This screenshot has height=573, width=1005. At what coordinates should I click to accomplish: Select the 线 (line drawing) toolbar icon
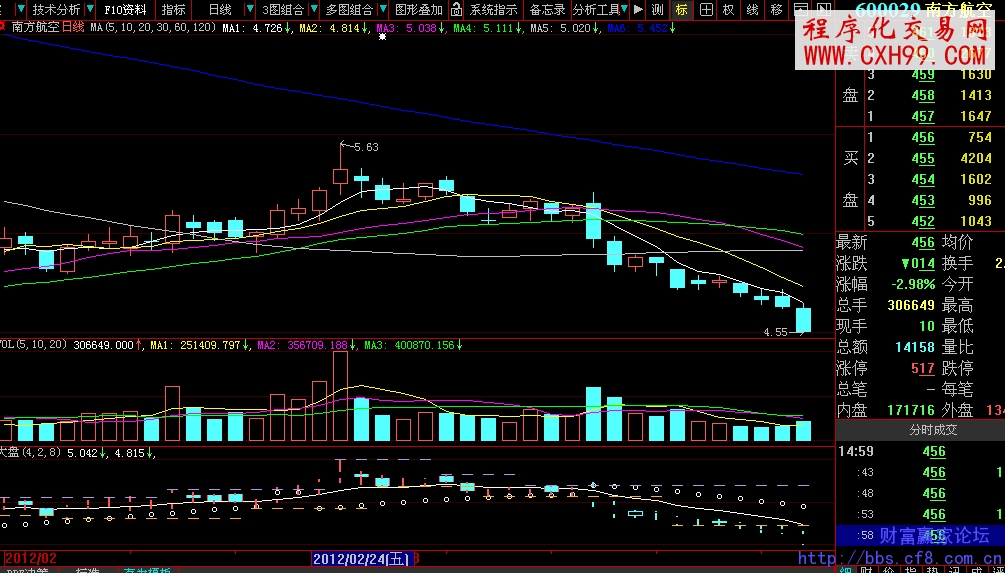point(753,9)
